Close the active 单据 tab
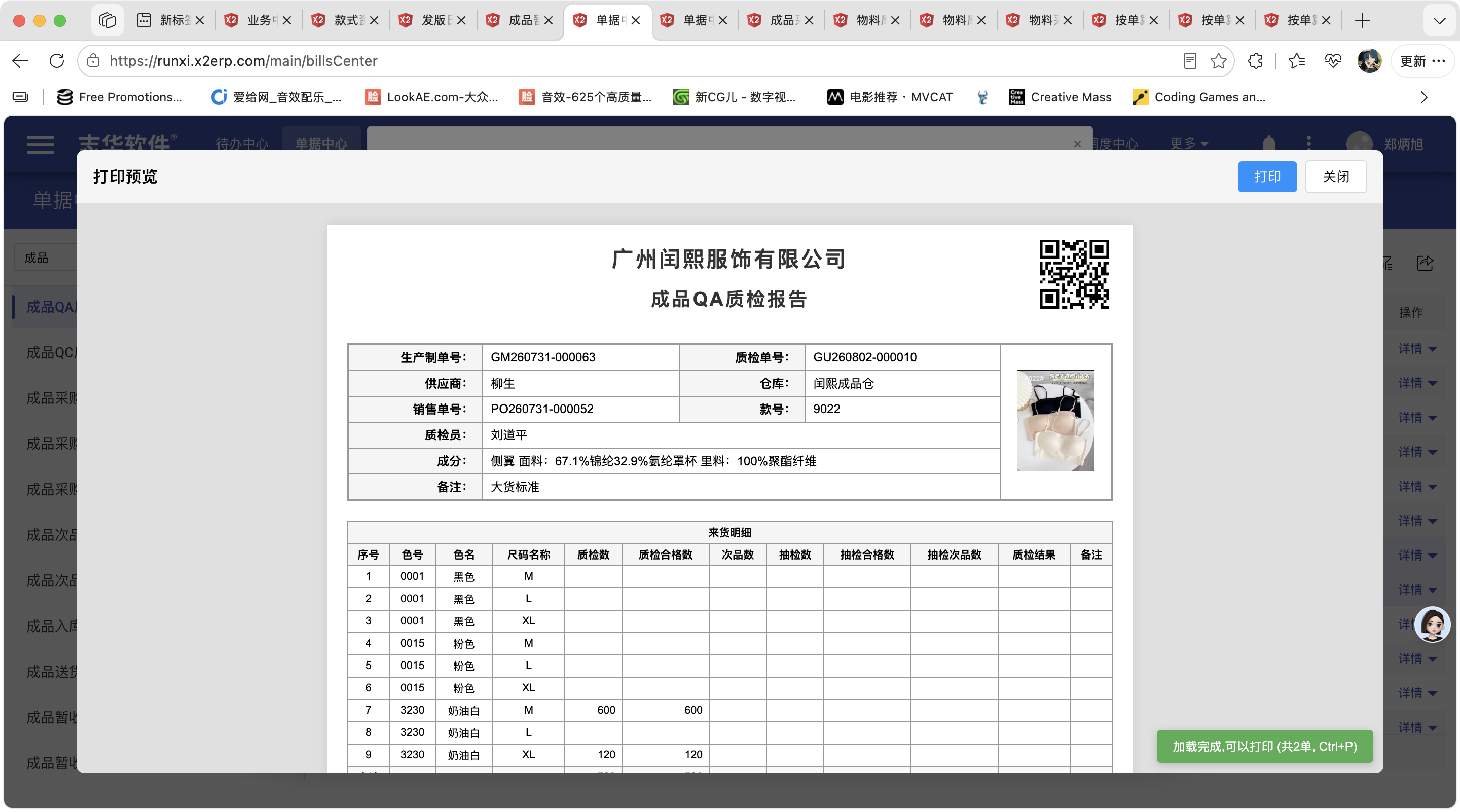The height and width of the screenshot is (812, 1460). (x=636, y=20)
